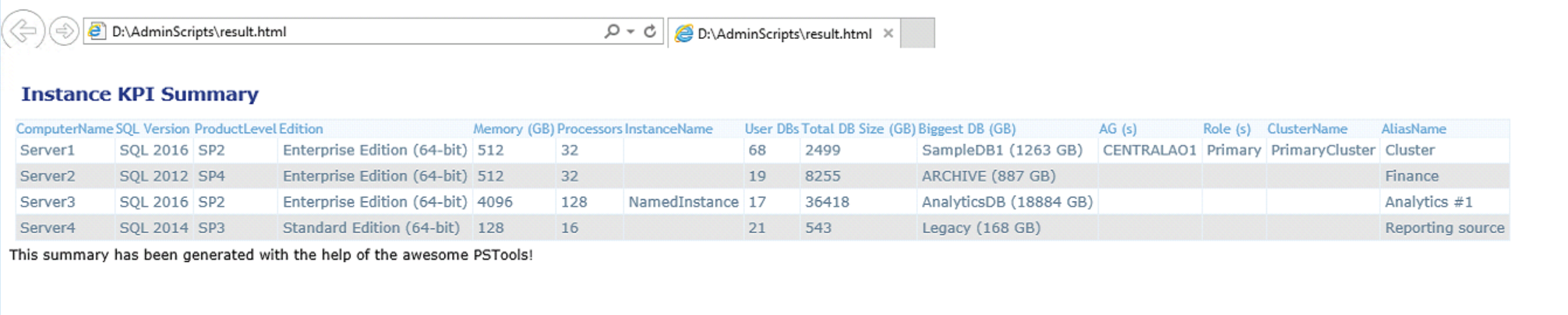1568x315 pixels.
Task: Click the ClusterName column header
Action: (x=1307, y=129)
